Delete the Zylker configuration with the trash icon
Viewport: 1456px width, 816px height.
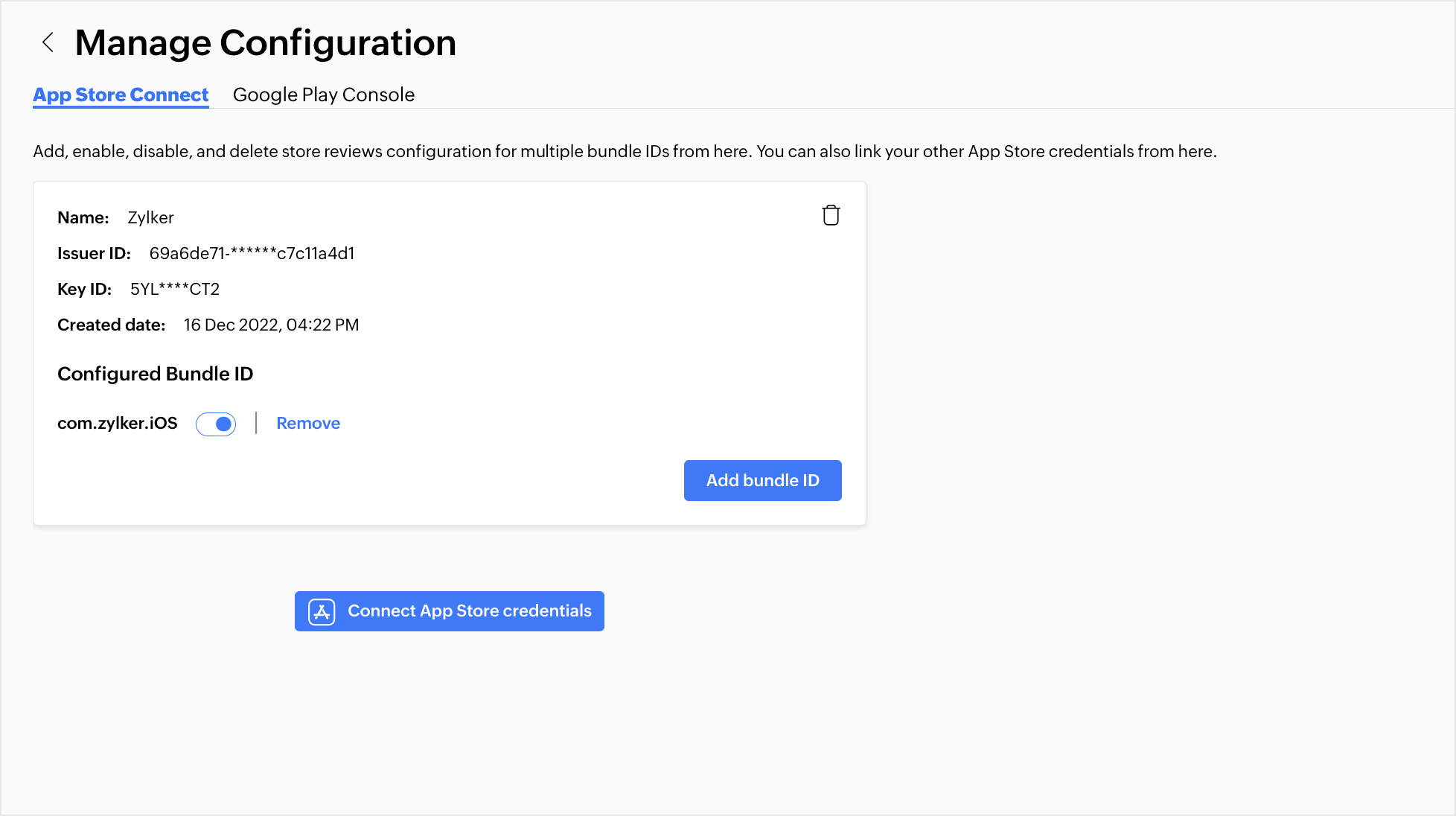point(831,215)
